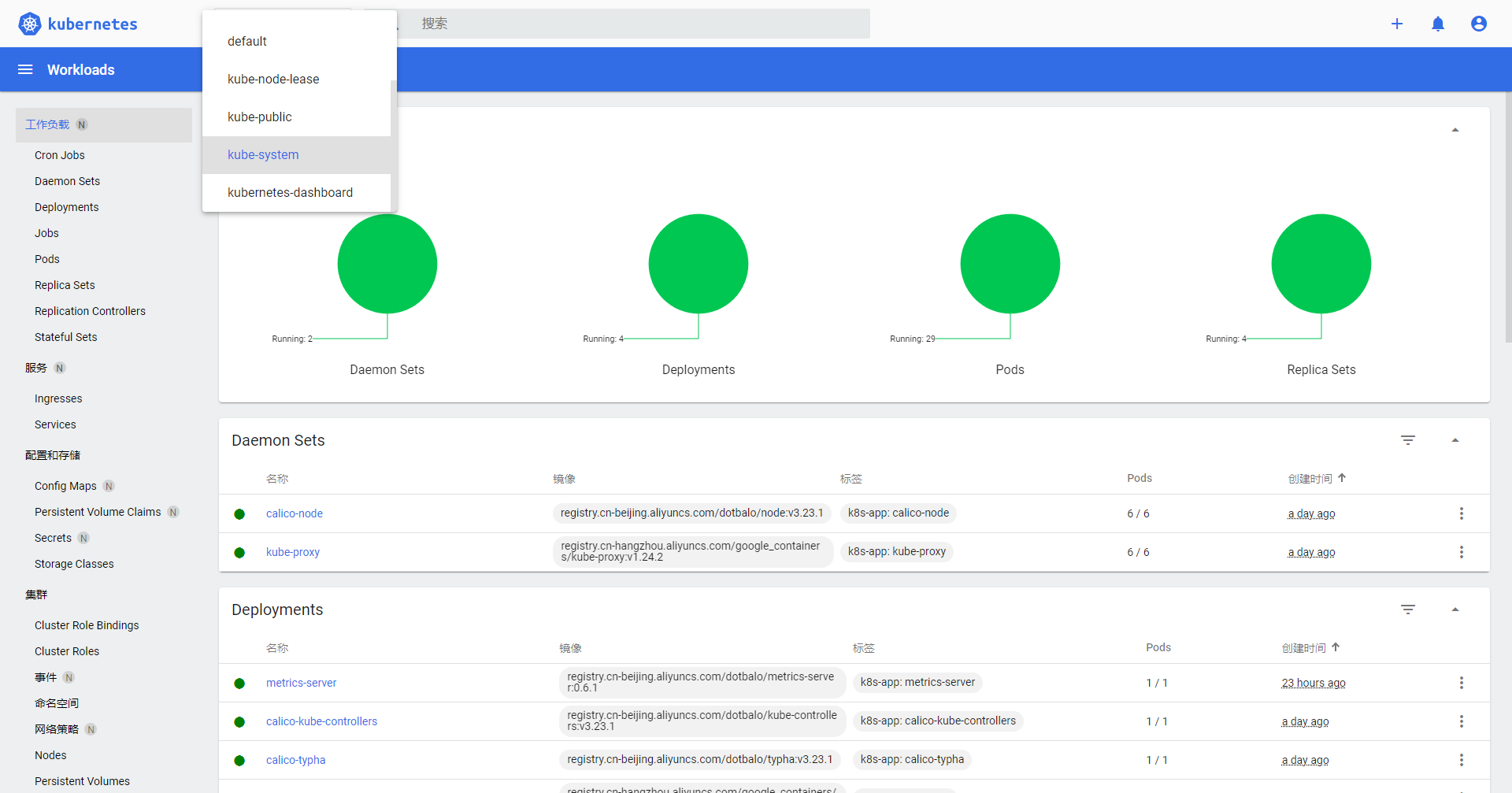Viewport: 1512px width, 793px height.
Task: Select the kube-public namespace
Action: [x=296, y=117]
